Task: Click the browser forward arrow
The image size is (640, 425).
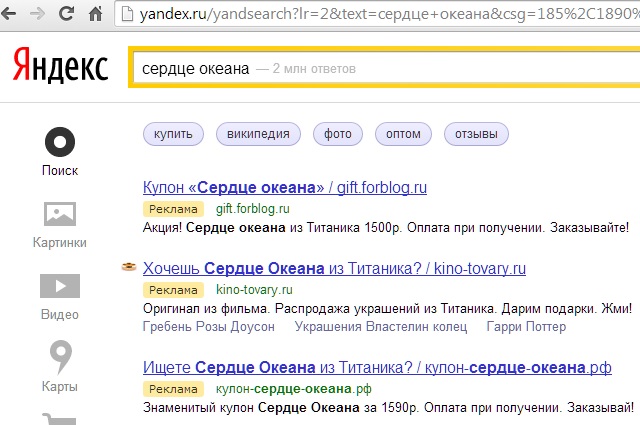Action: pyautogui.click(x=38, y=14)
